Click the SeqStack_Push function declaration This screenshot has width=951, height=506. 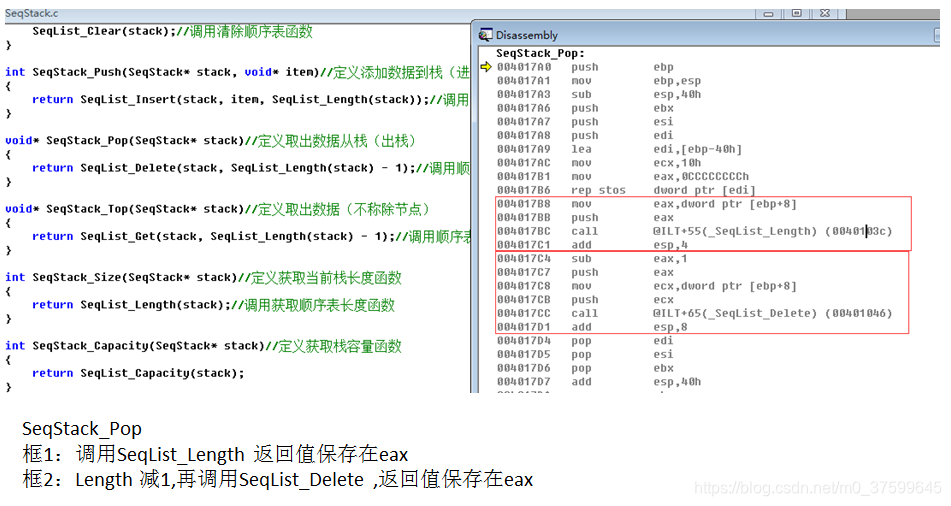162,72
